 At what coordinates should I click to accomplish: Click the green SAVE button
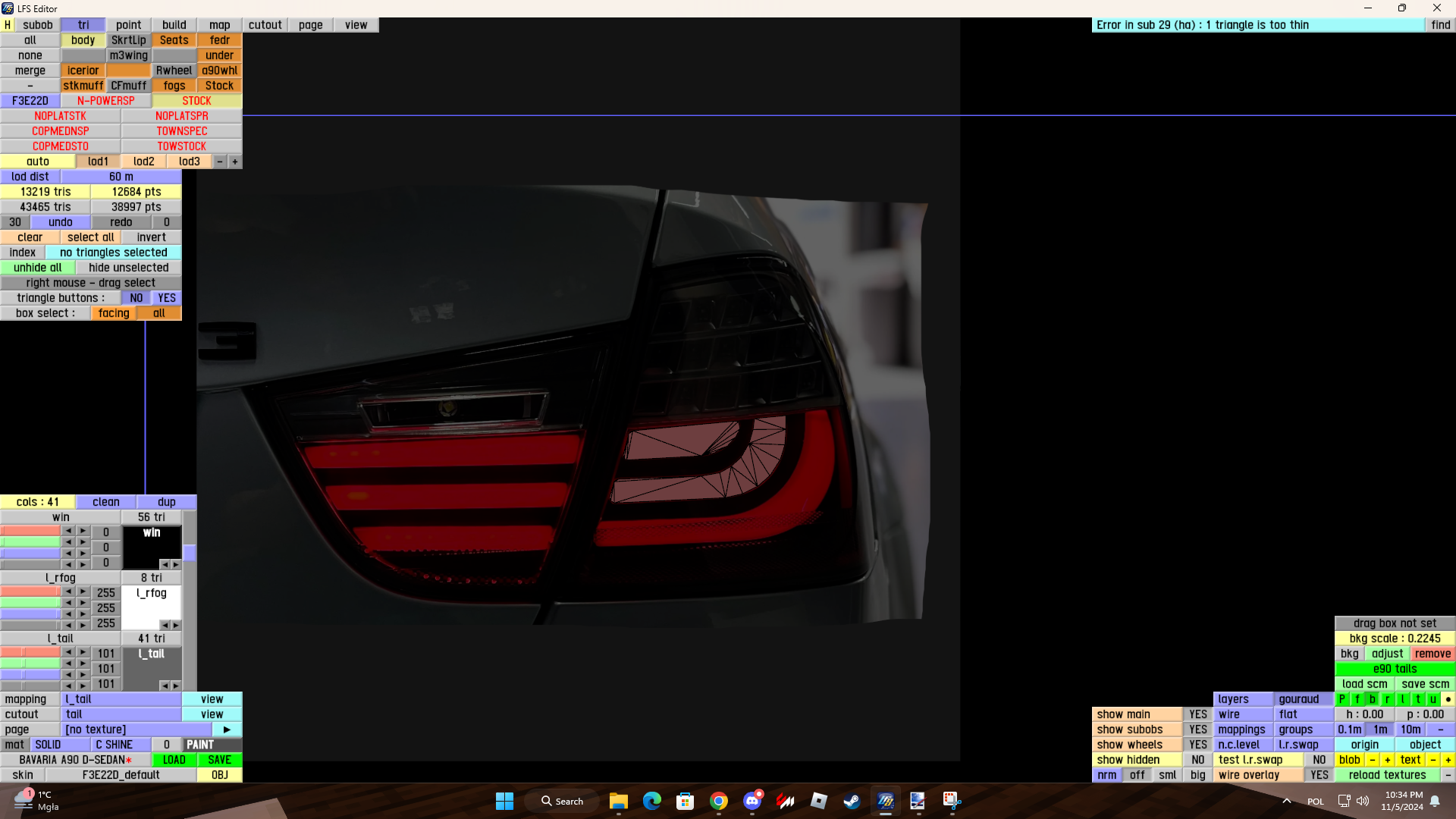pyautogui.click(x=219, y=760)
